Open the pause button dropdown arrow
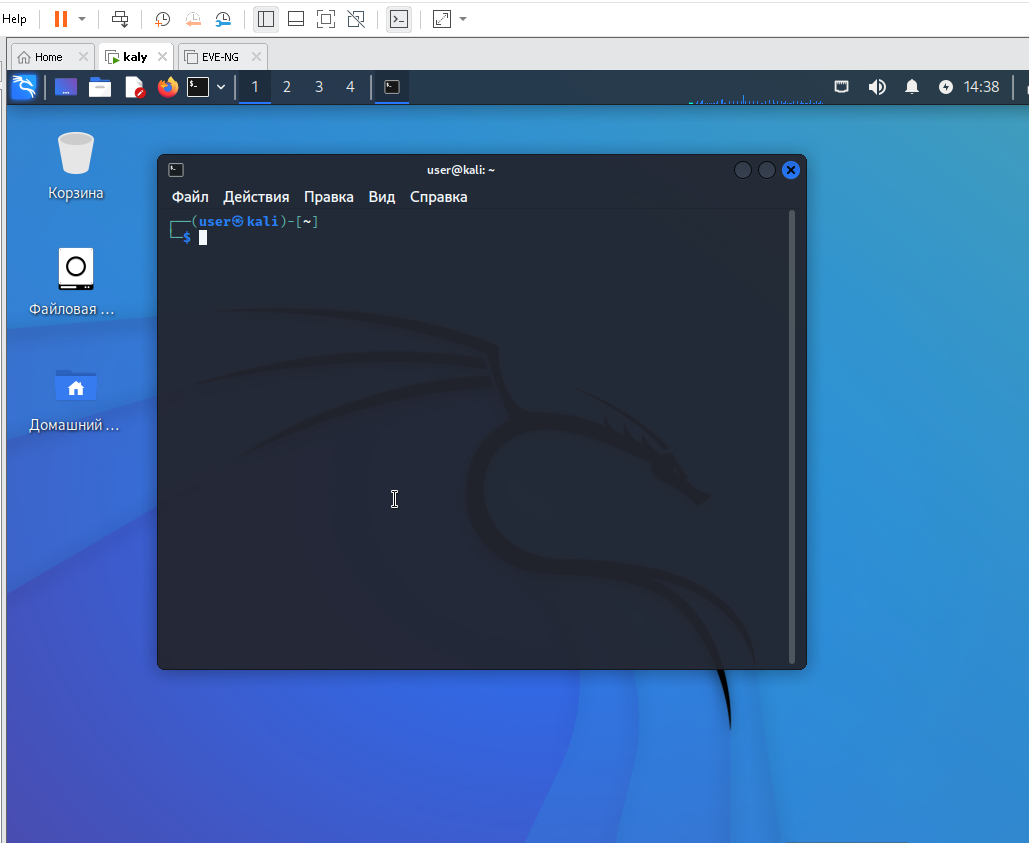 point(82,19)
